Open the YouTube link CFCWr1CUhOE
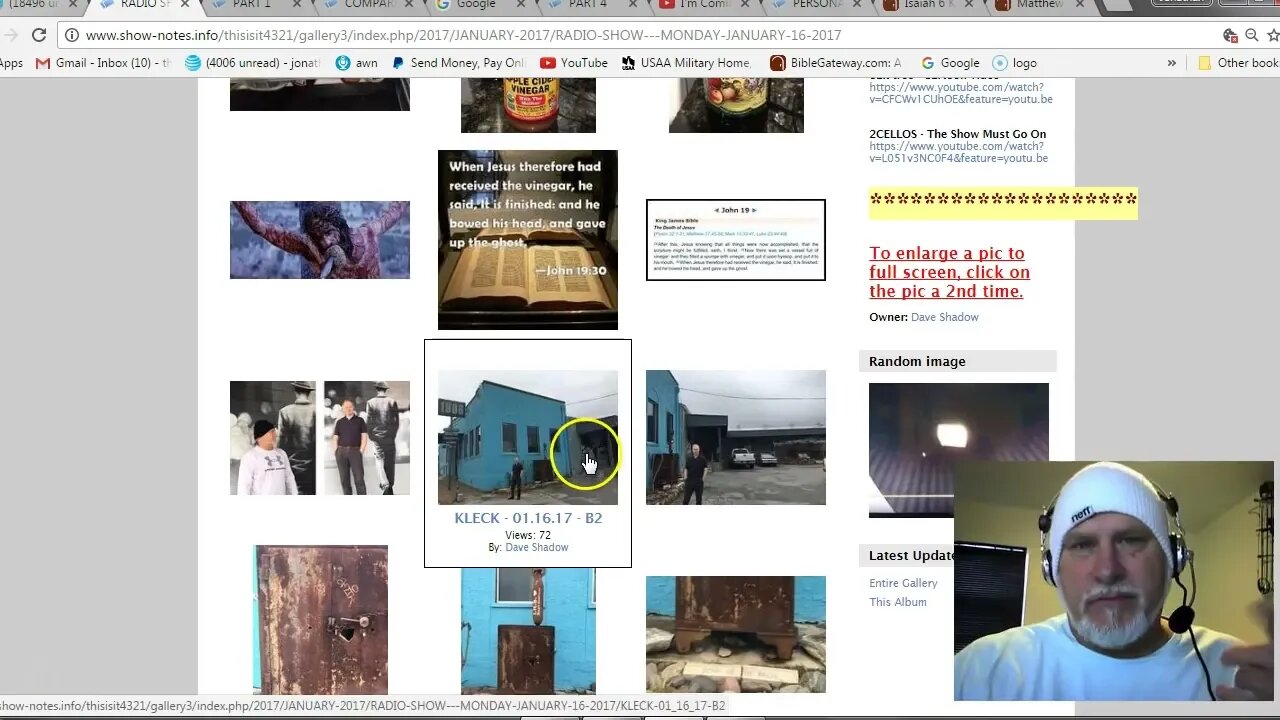1280x720 pixels. [x=960, y=93]
